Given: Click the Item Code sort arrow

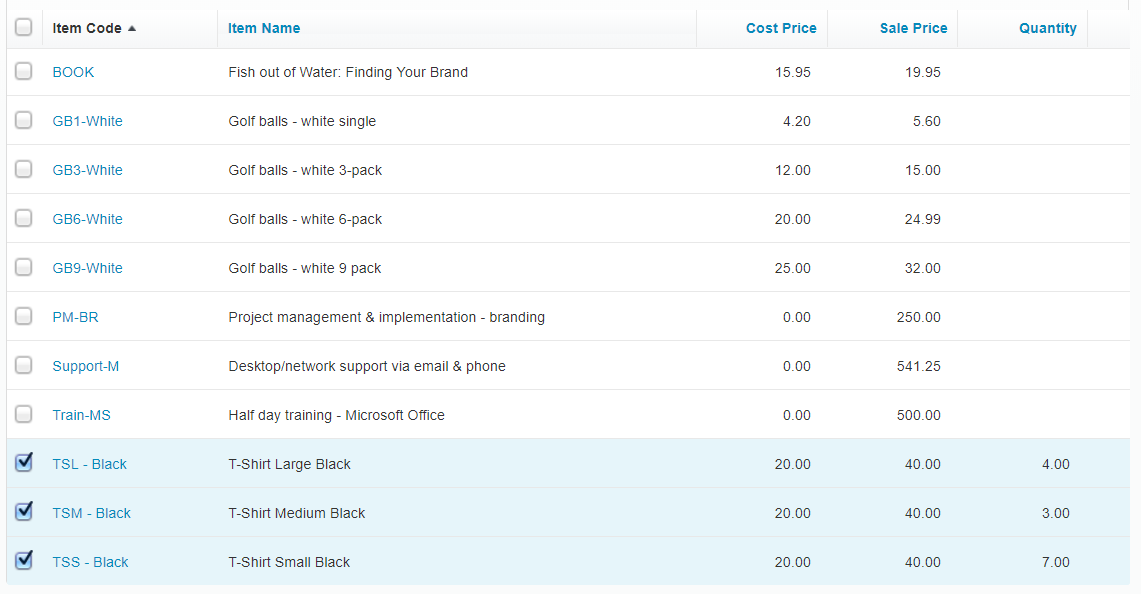Looking at the screenshot, I should click(132, 28).
